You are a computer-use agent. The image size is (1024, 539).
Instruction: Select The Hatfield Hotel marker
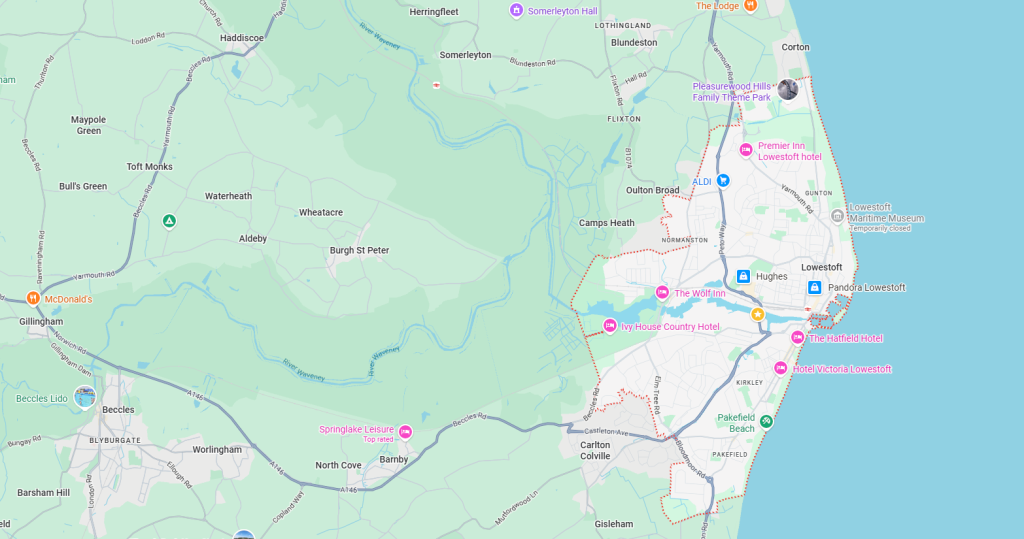(797, 338)
